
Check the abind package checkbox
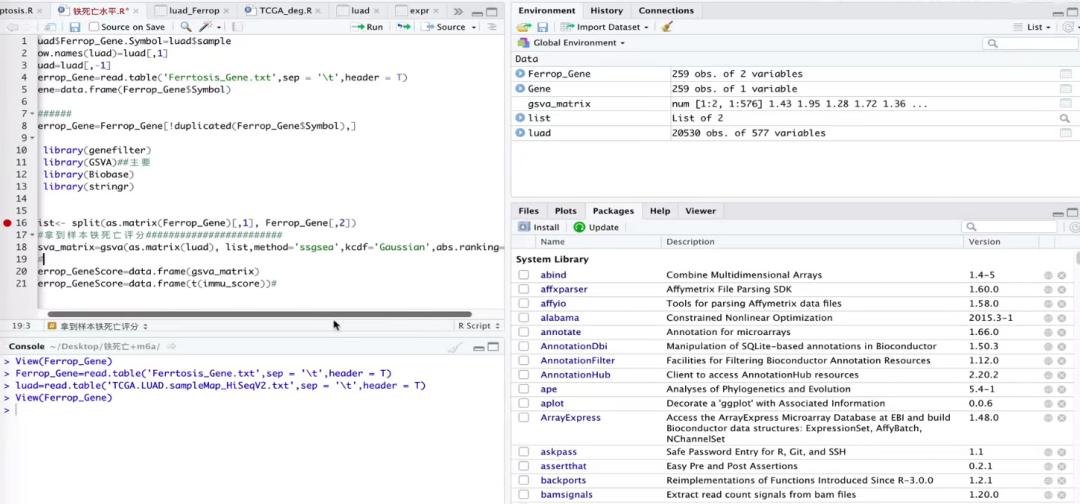coord(524,275)
